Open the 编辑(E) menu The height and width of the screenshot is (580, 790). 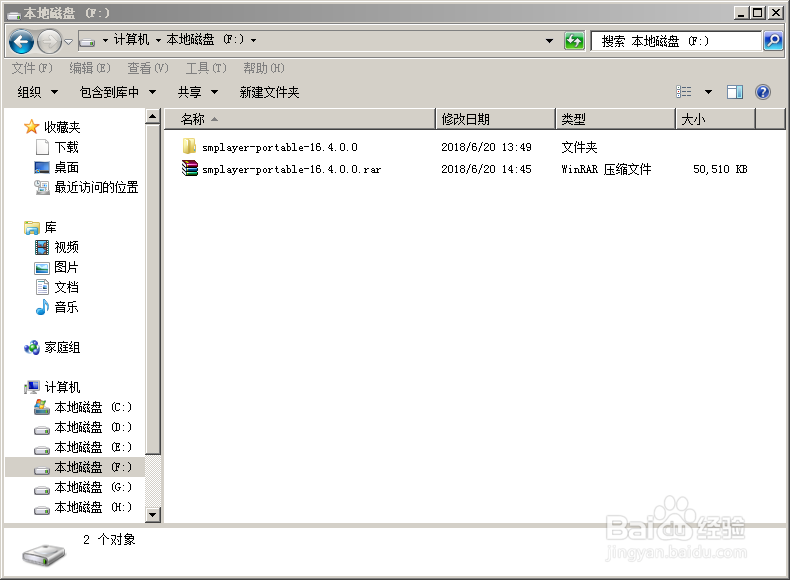tap(90, 68)
